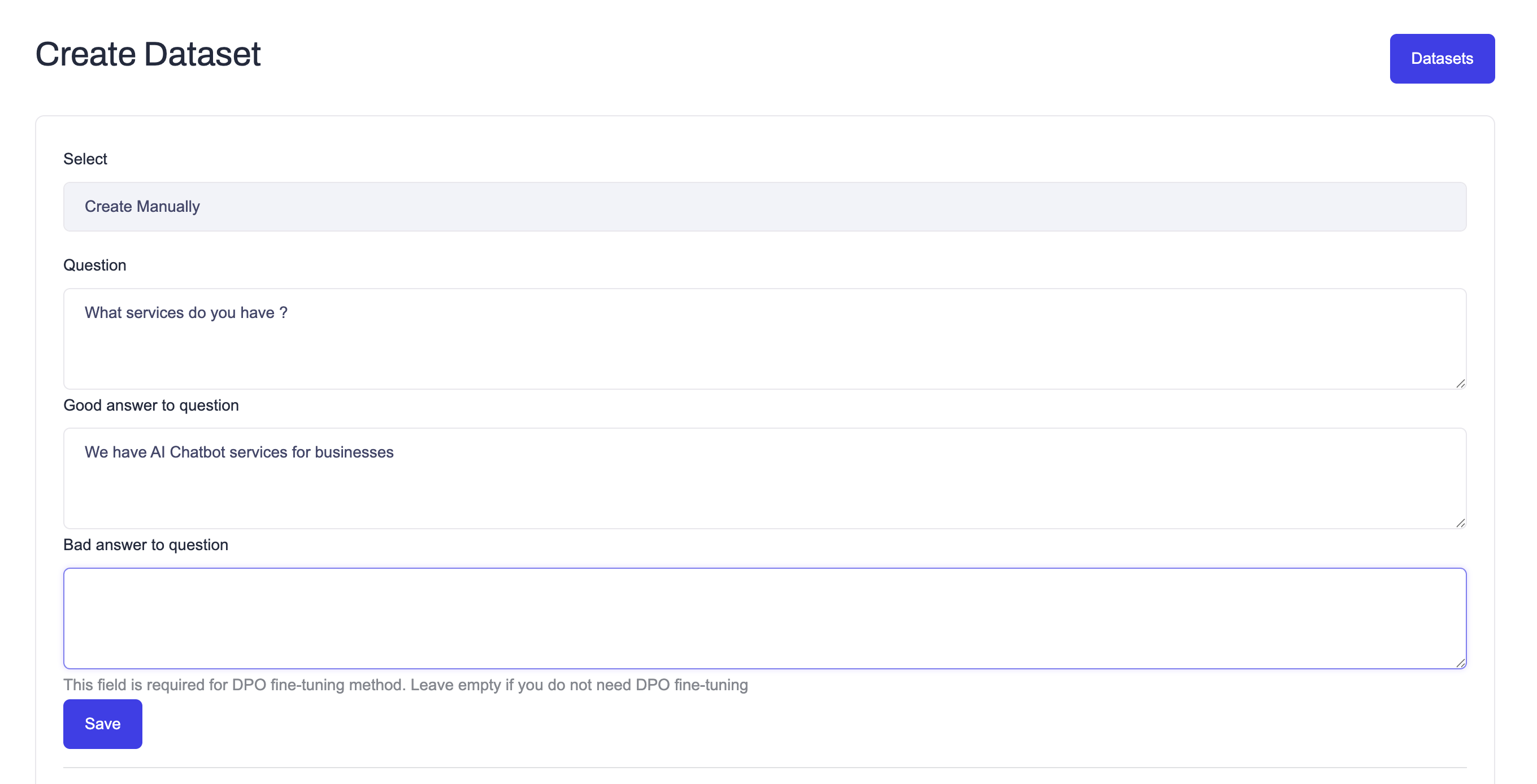Click the Question field label

pyautogui.click(x=94, y=265)
